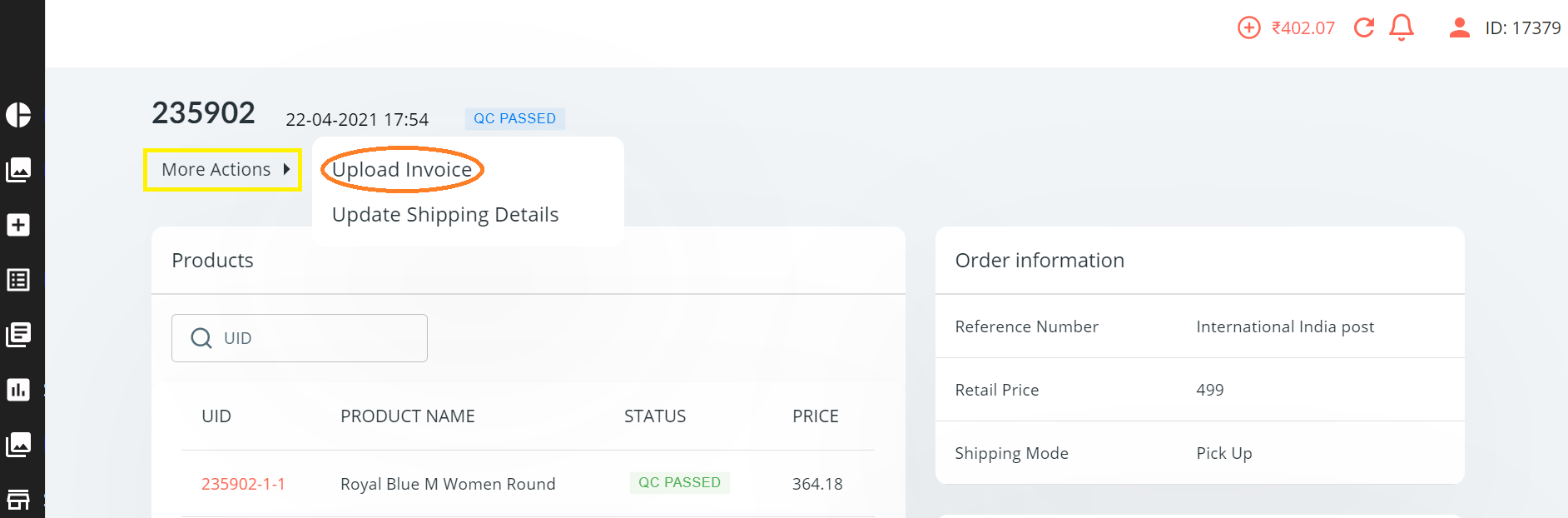The image size is (1568, 518).
Task: Open the image gallery icon below pie chart
Action: pyautogui.click(x=18, y=170)
